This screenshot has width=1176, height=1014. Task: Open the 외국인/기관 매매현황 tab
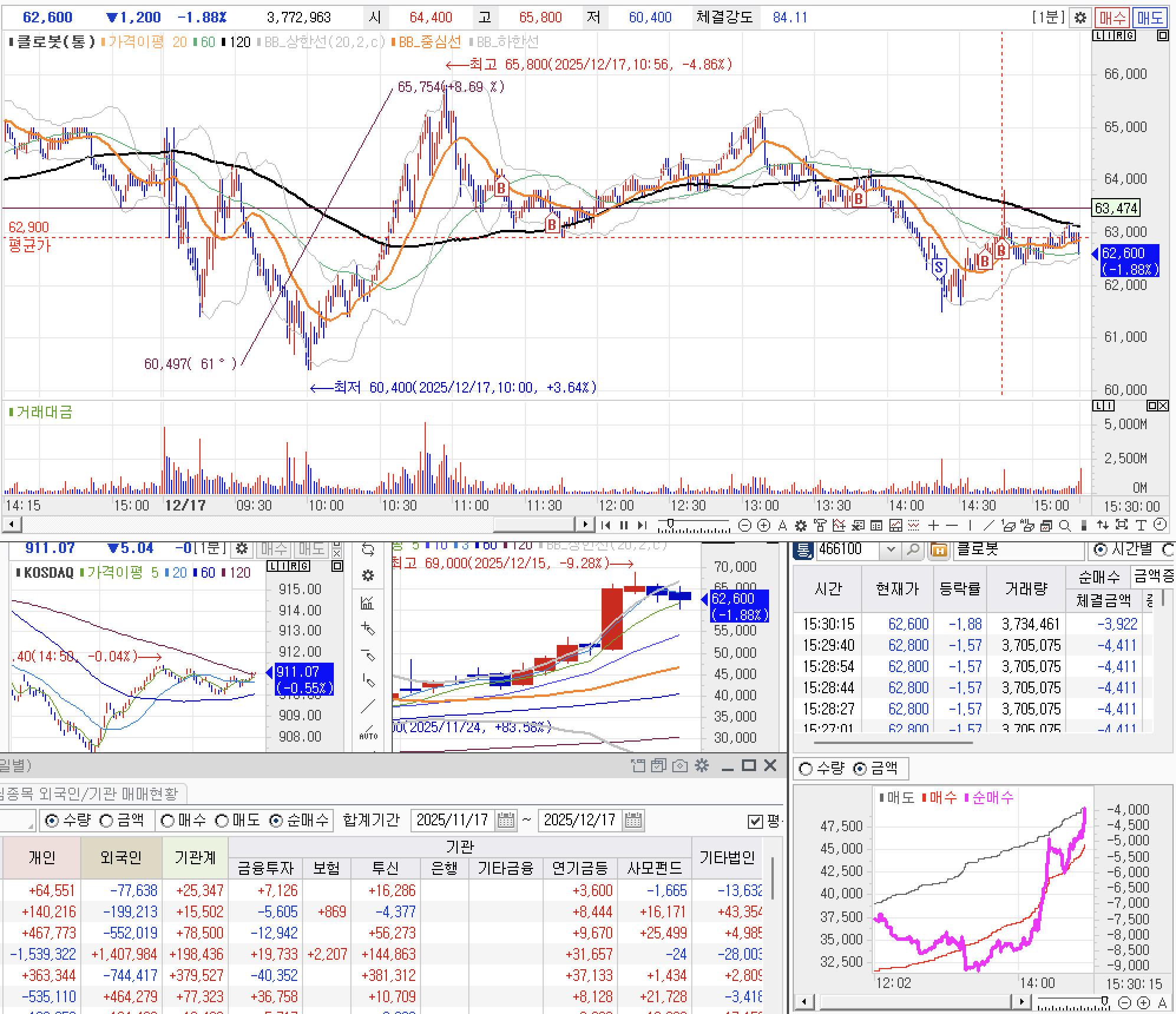tap(91, 794)
